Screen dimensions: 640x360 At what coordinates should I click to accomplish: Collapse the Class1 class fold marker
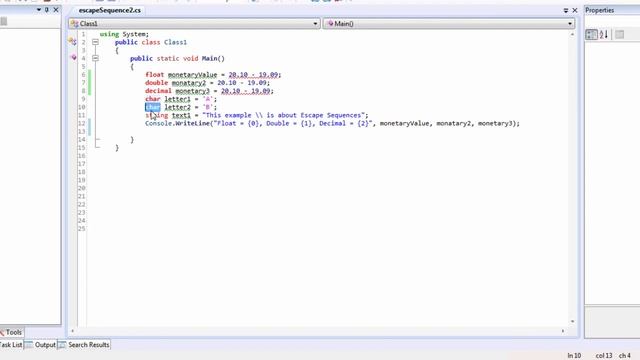[95, 42]
